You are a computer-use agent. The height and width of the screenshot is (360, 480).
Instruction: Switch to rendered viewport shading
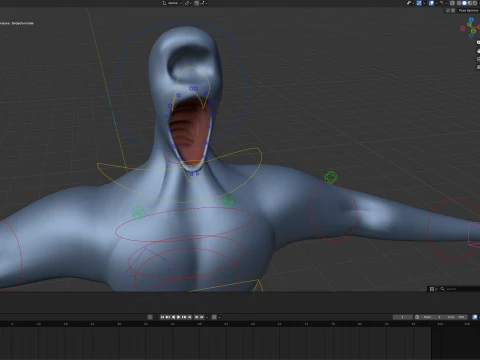pos(475,3)
